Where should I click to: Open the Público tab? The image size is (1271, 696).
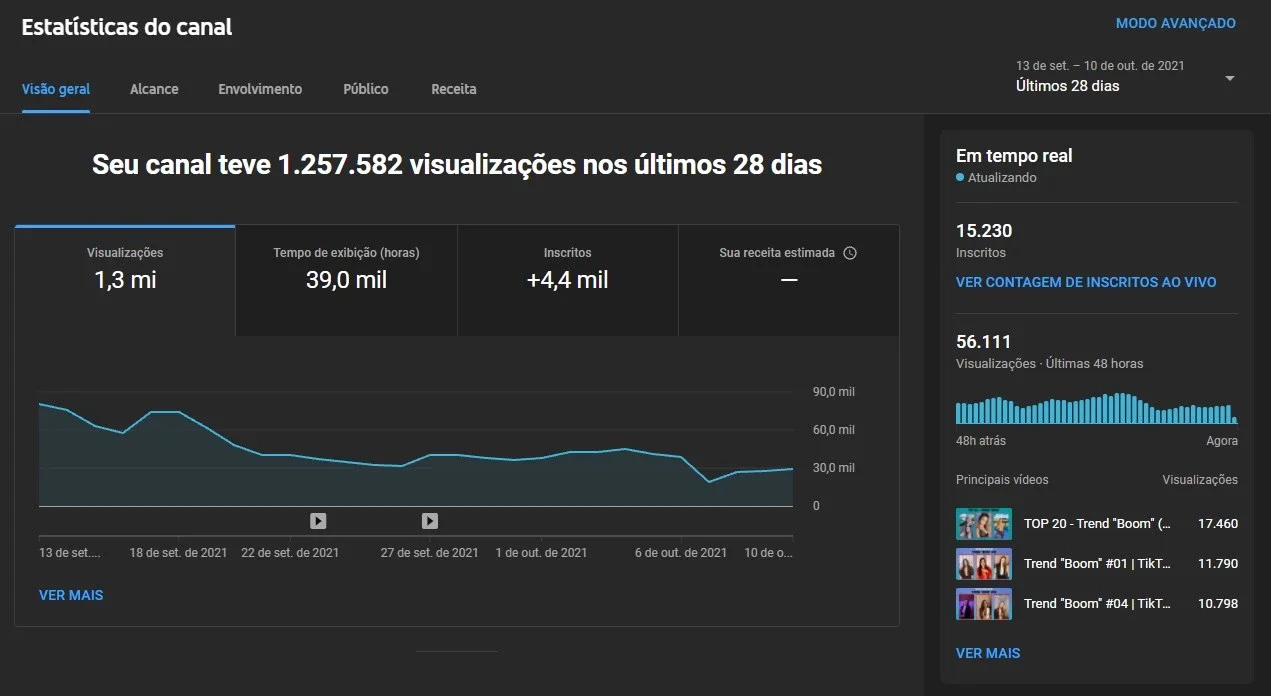(x=366, y=89)
